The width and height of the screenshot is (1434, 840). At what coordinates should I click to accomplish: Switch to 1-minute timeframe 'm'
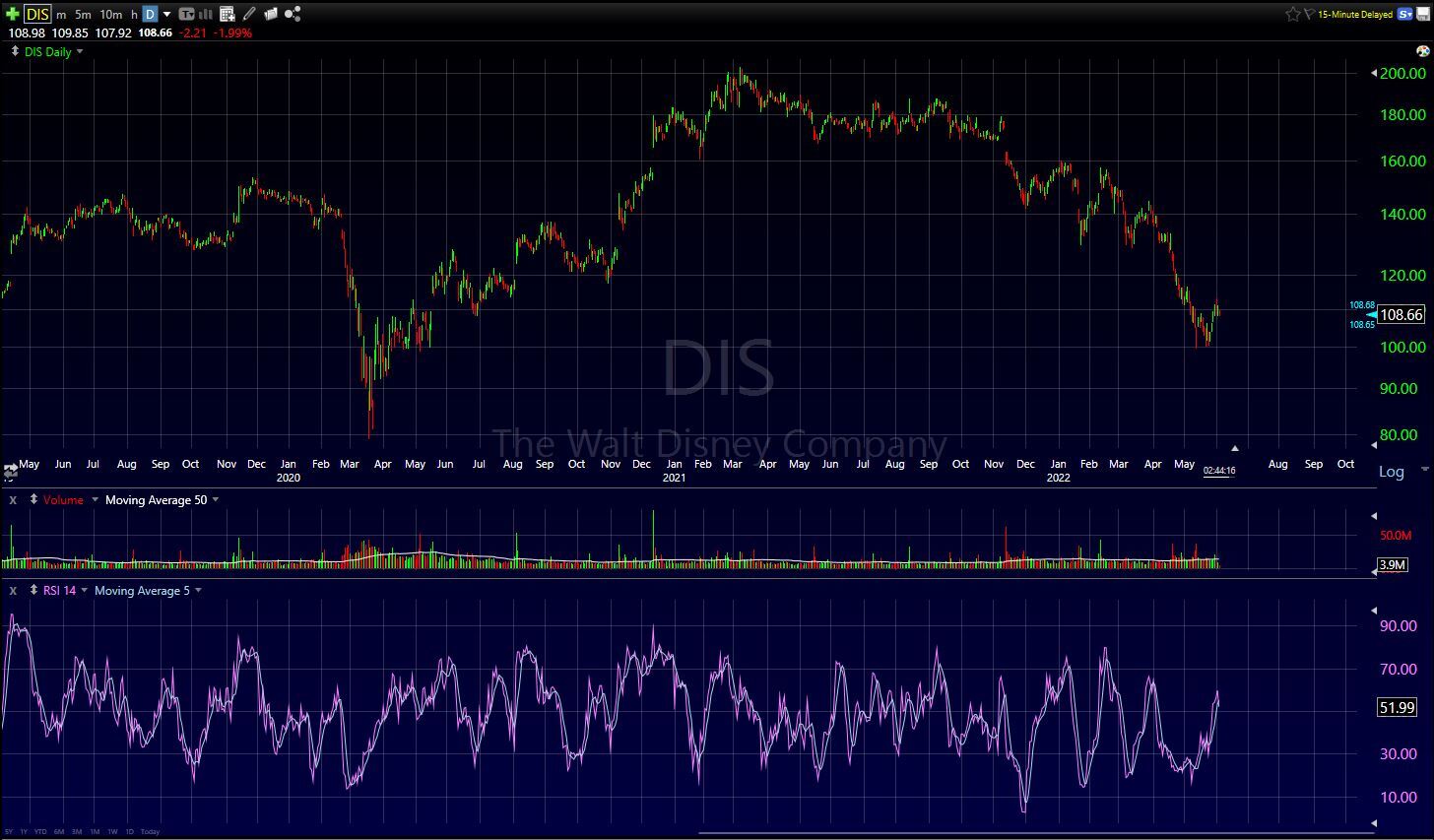pos(61,15)
